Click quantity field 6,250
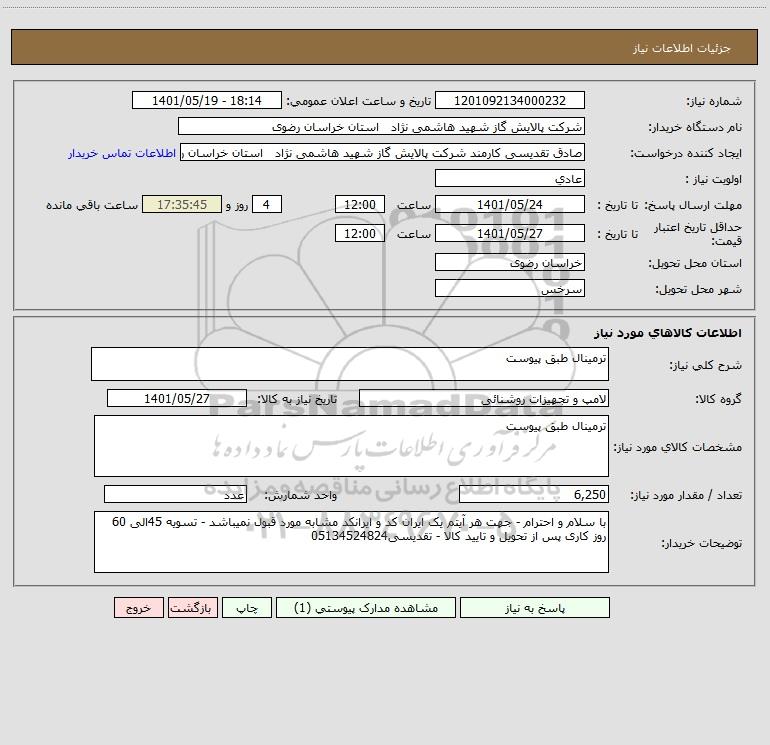This screenshot has height=745, width=770. (x=534, y=494)
